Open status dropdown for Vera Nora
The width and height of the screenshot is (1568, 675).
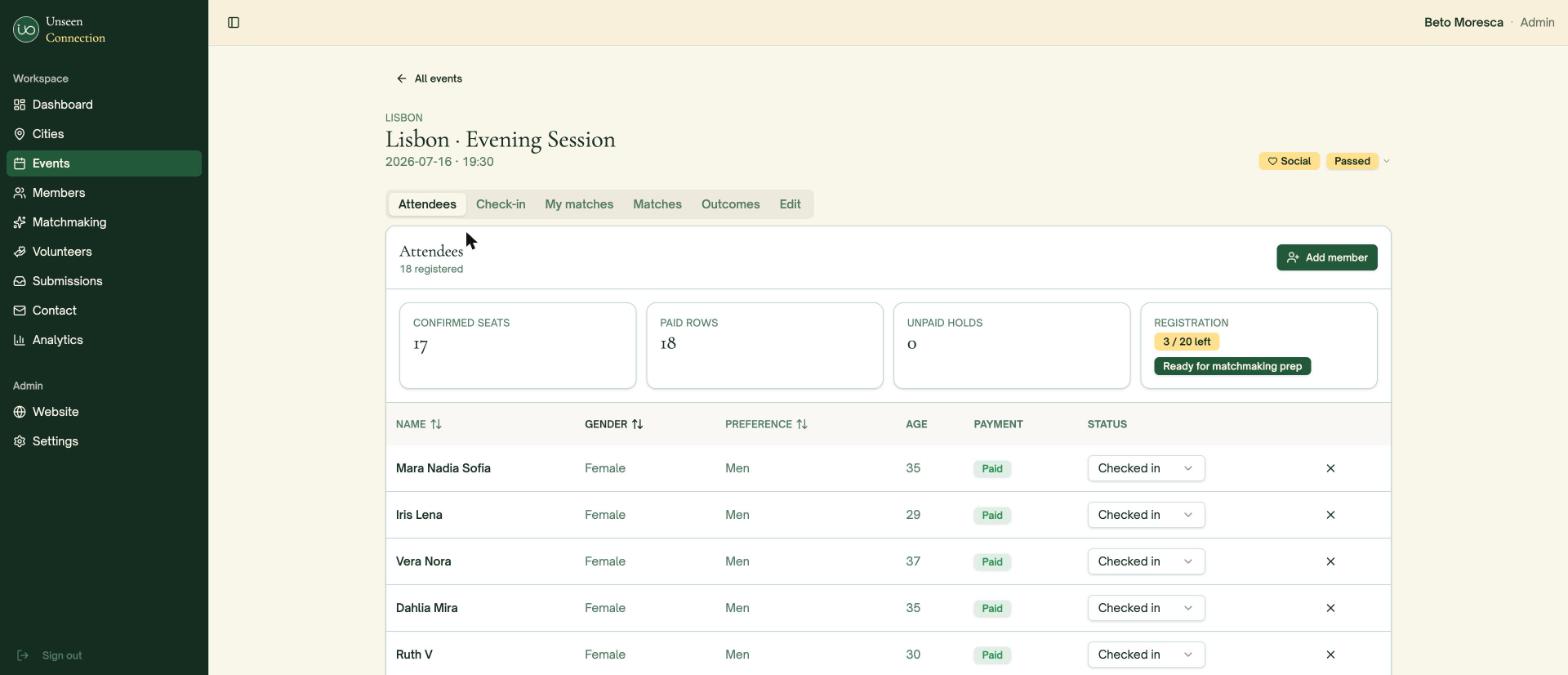coord(1146,561)
